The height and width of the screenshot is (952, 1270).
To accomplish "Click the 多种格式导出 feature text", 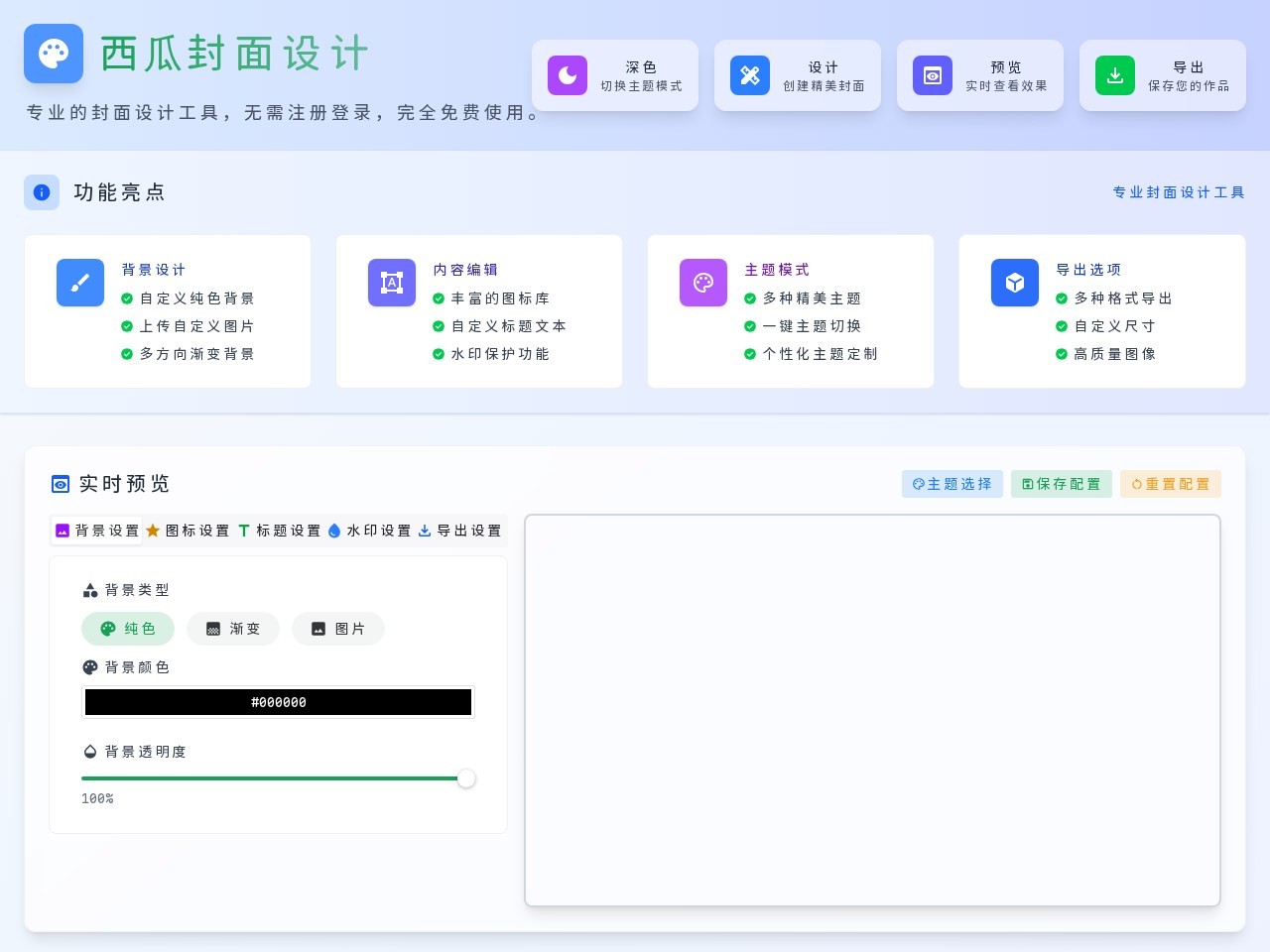I will pos(1123,298).
